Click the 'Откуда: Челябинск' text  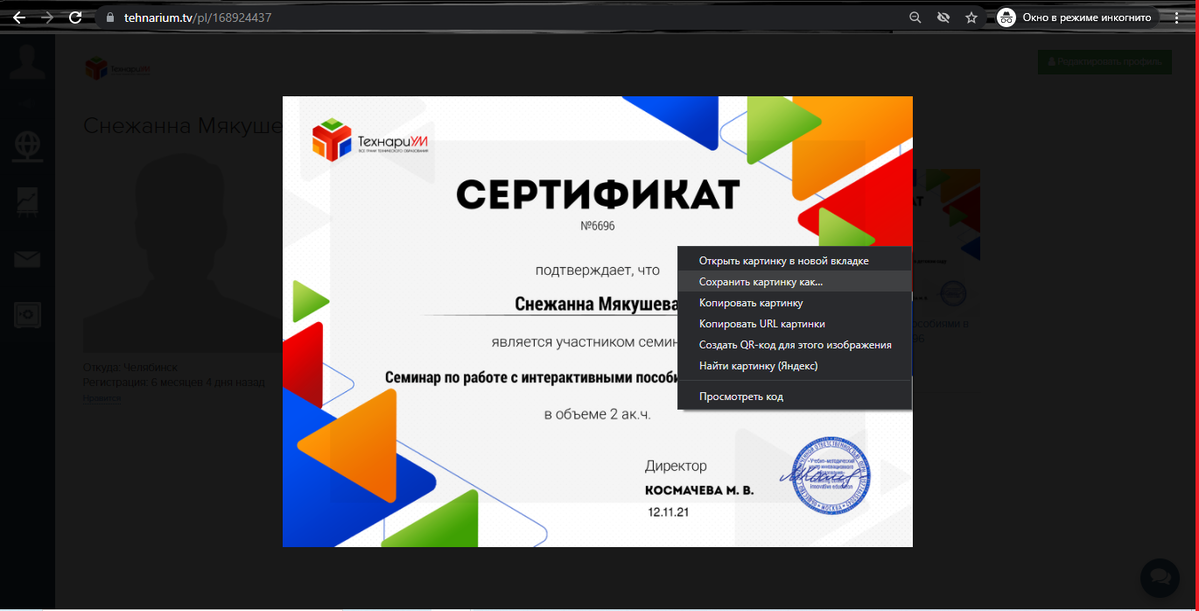click(x=130, y=368)
